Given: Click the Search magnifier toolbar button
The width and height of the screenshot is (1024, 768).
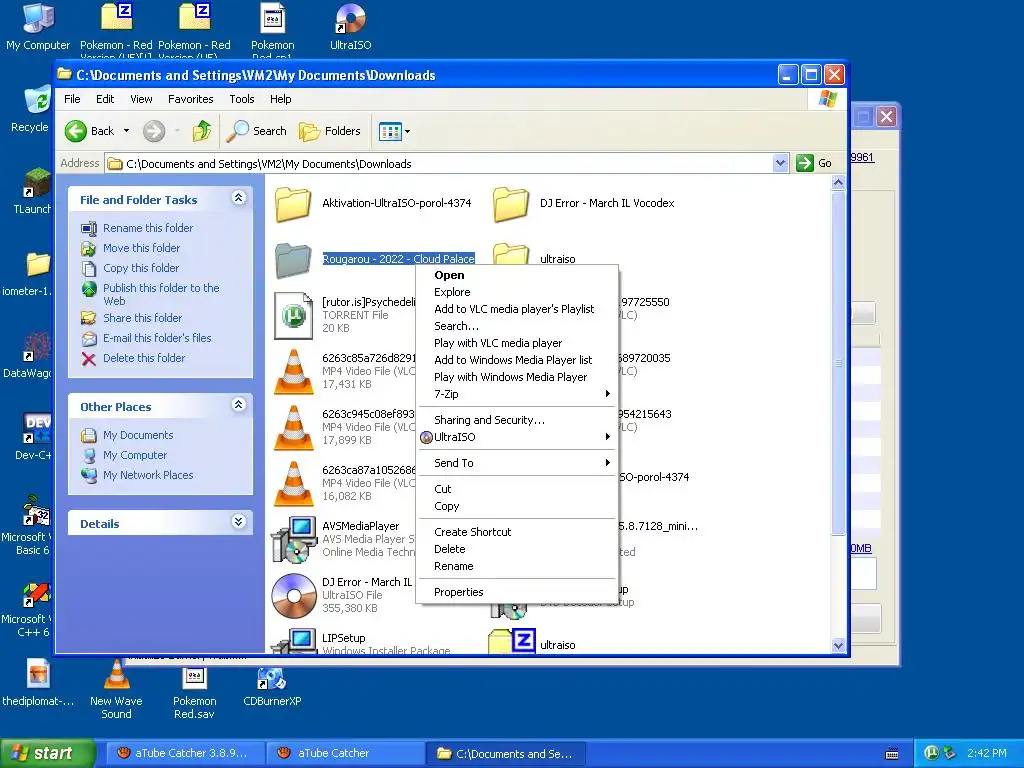Looking at the screenshot, I should 256,131.
